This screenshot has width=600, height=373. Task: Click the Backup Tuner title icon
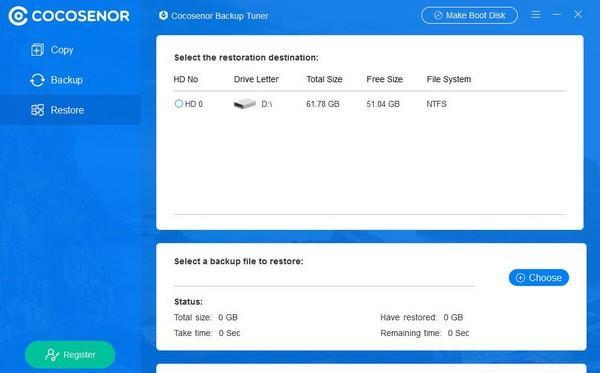163,15
